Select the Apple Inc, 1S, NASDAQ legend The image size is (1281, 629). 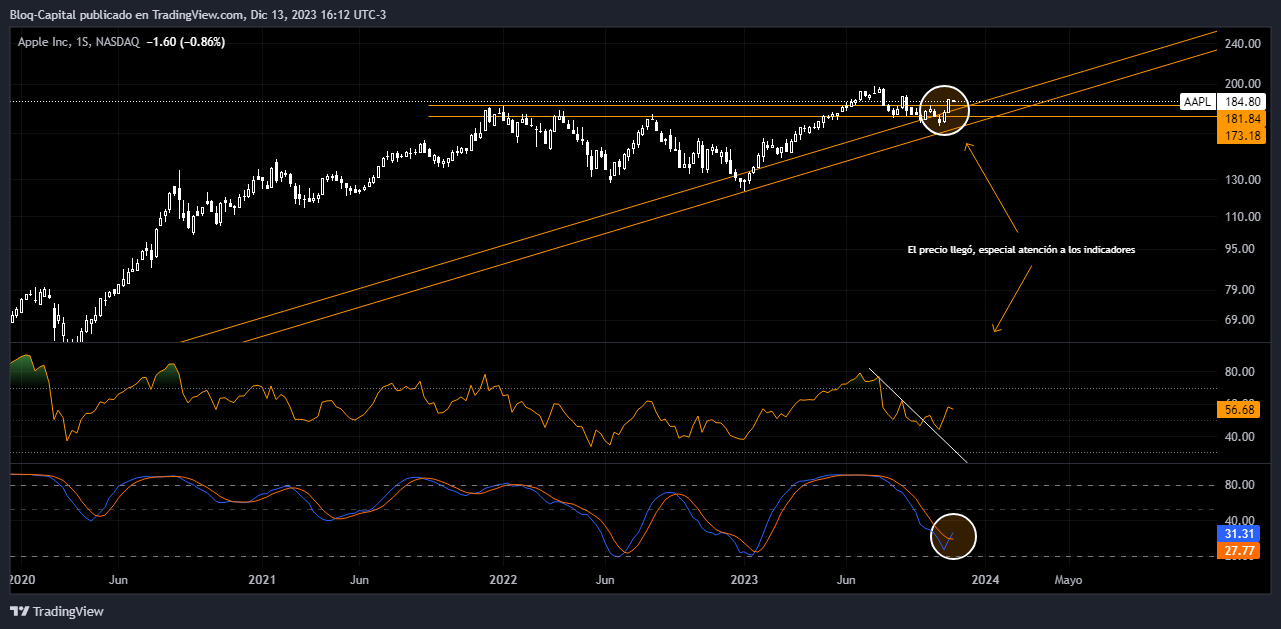point(78,42)
